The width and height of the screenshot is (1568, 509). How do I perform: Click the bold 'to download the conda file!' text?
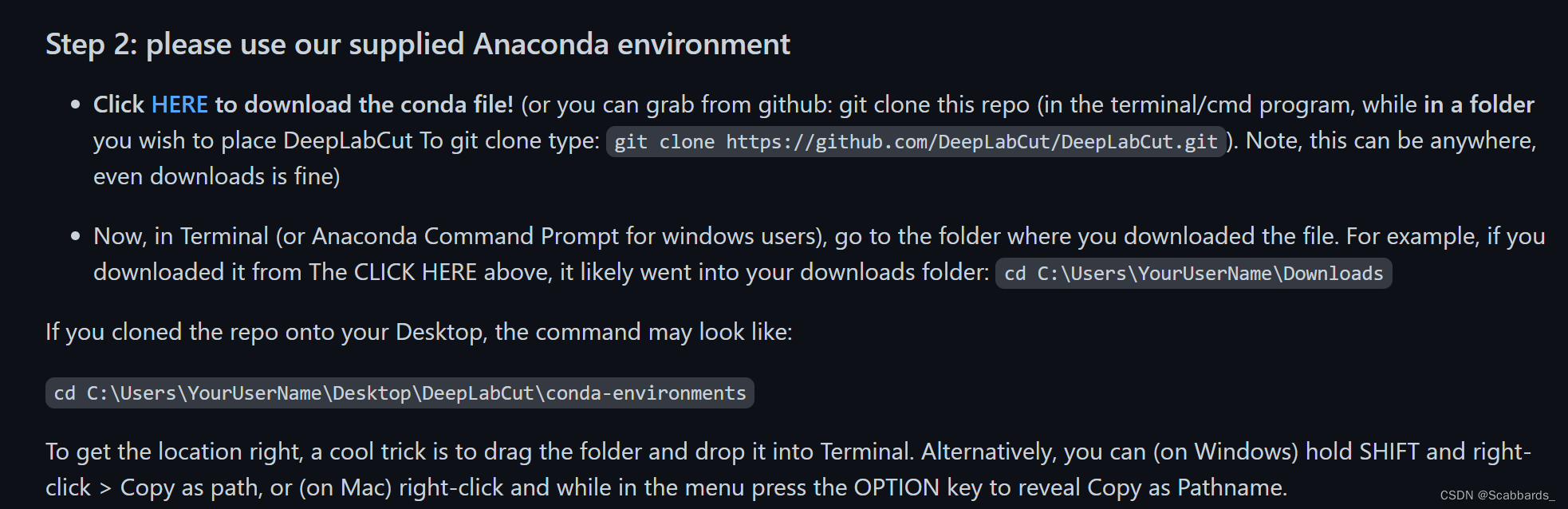coord(364,105)
